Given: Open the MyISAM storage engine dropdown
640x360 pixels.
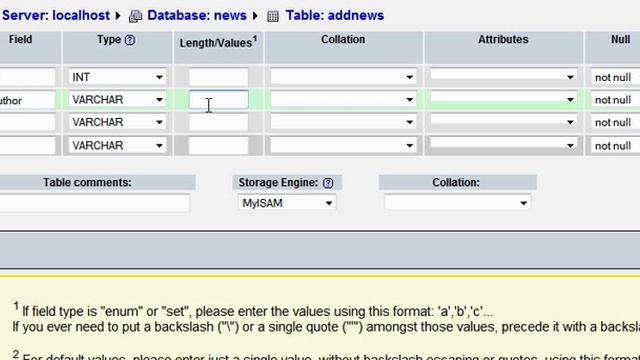Looking at the screenshot, I should [x=287, y=203].
